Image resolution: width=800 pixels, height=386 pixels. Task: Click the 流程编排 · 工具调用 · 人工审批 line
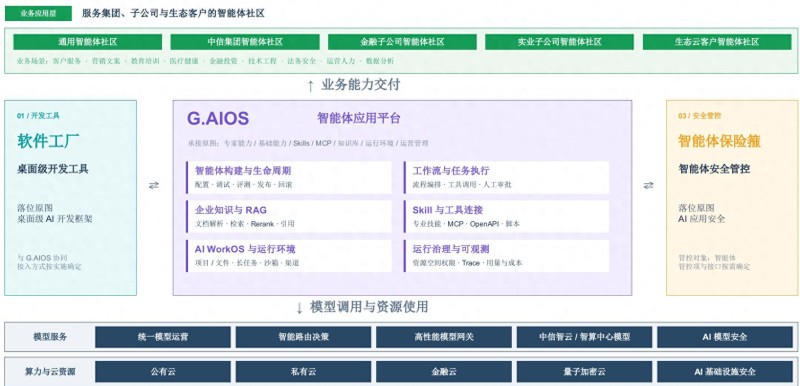click(462, 185)
